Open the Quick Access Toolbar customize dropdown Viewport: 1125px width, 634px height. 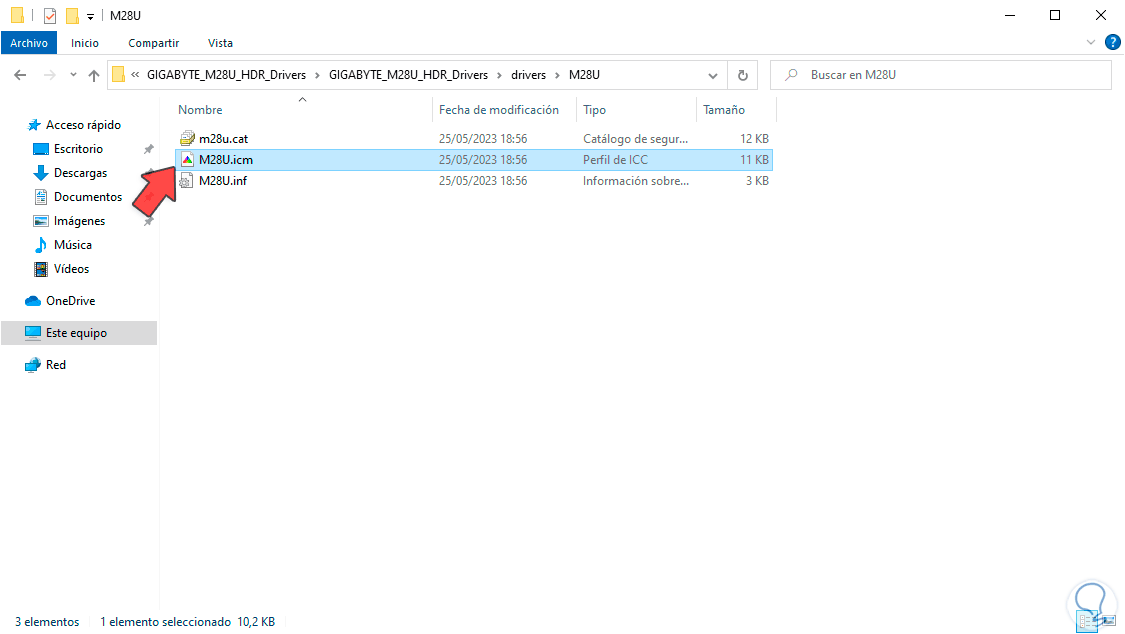(x=90, y=16)
